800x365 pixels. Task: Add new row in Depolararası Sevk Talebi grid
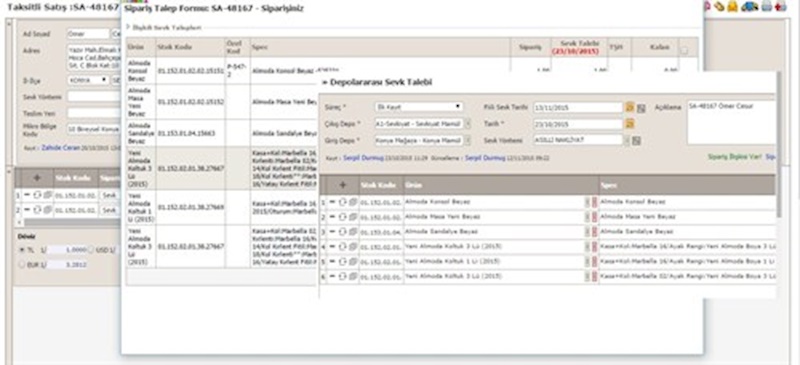coord(342,185)
